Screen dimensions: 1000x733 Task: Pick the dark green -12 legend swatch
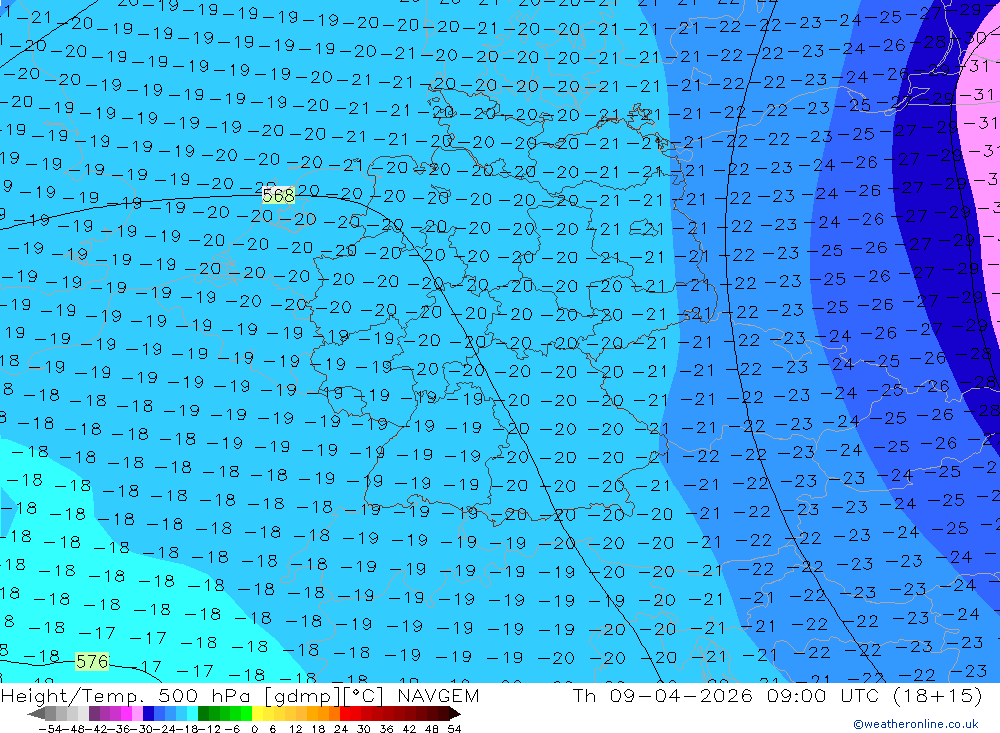203,713
